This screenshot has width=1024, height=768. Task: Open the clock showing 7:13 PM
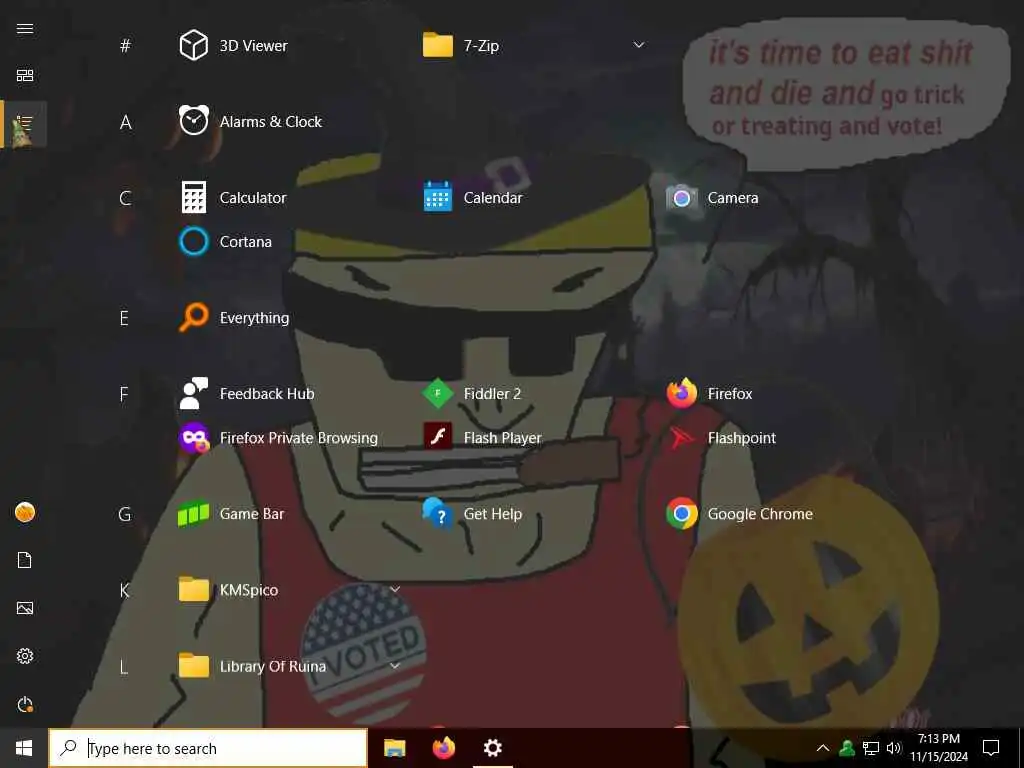point(939,748)
